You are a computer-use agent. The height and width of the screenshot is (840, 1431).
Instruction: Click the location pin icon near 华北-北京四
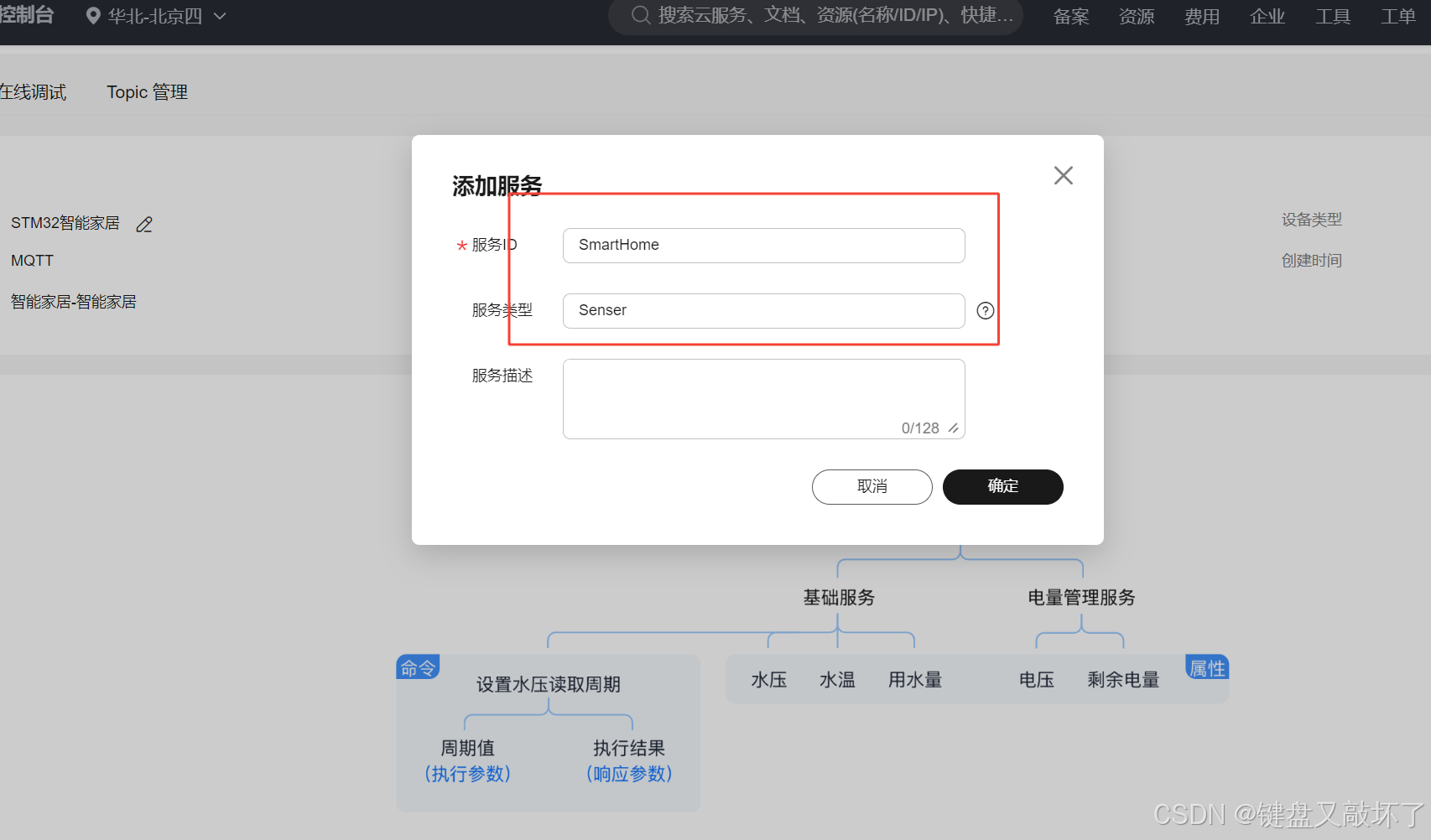93,15
